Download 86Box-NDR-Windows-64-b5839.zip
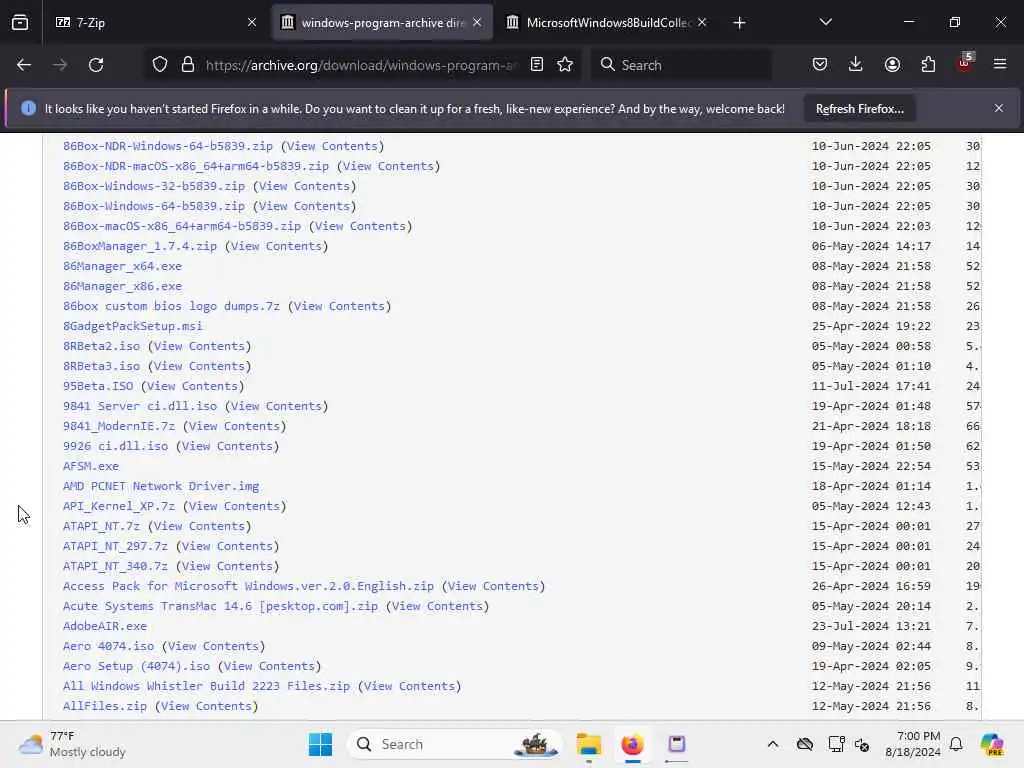This screenshot has width=1024, height=768. (168, 146)
